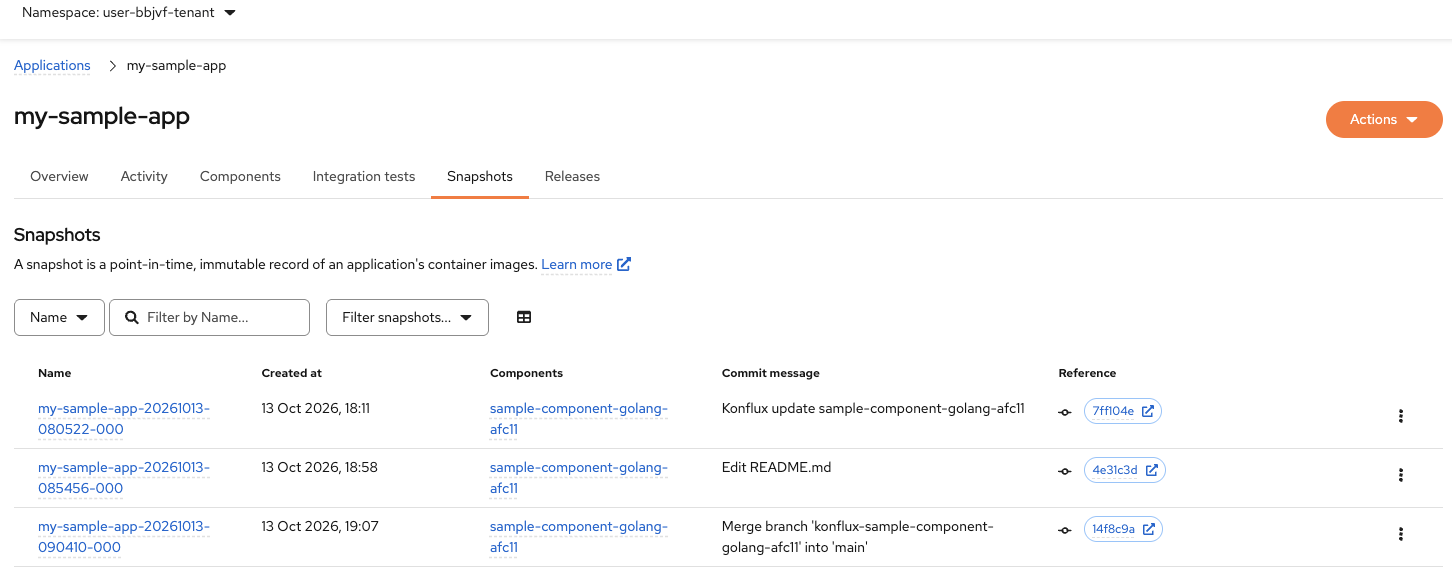The image size is (1452, 584).
Task: Open the column management table icon
Action: pos(524,317)
